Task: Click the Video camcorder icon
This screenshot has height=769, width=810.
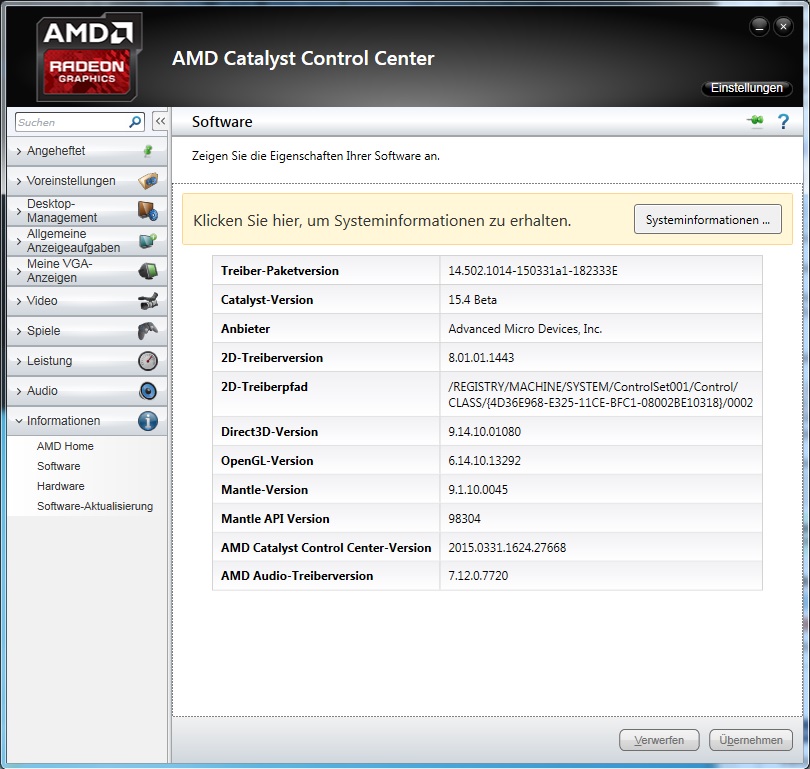Action: [x=148, y=301]
